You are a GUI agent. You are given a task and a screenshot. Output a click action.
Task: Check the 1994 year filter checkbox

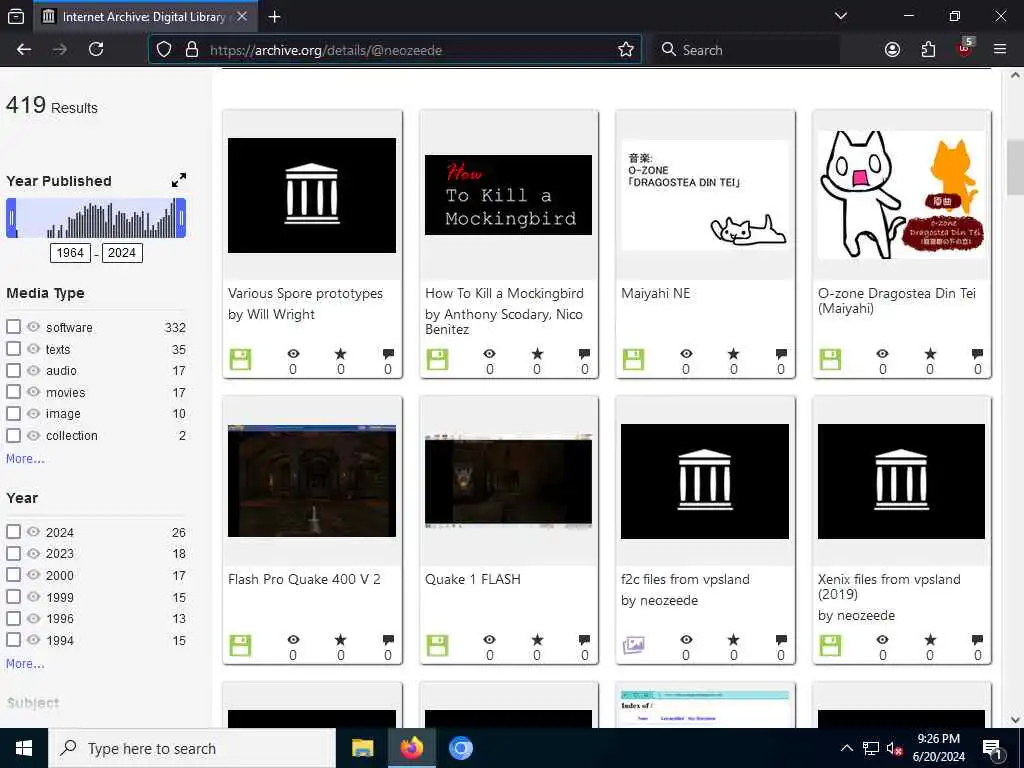tap(13, 639)
